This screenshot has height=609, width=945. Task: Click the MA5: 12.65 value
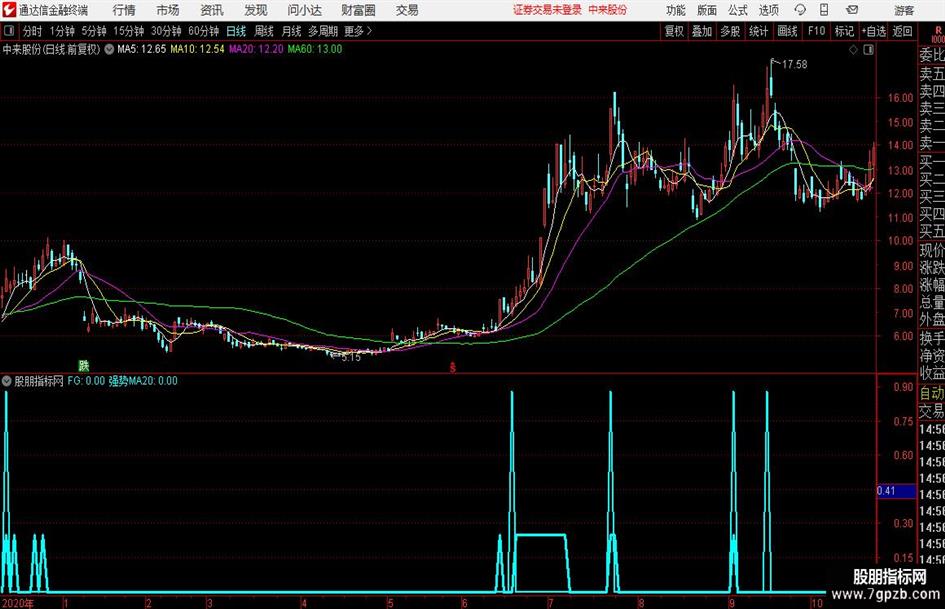coord(141,49)
